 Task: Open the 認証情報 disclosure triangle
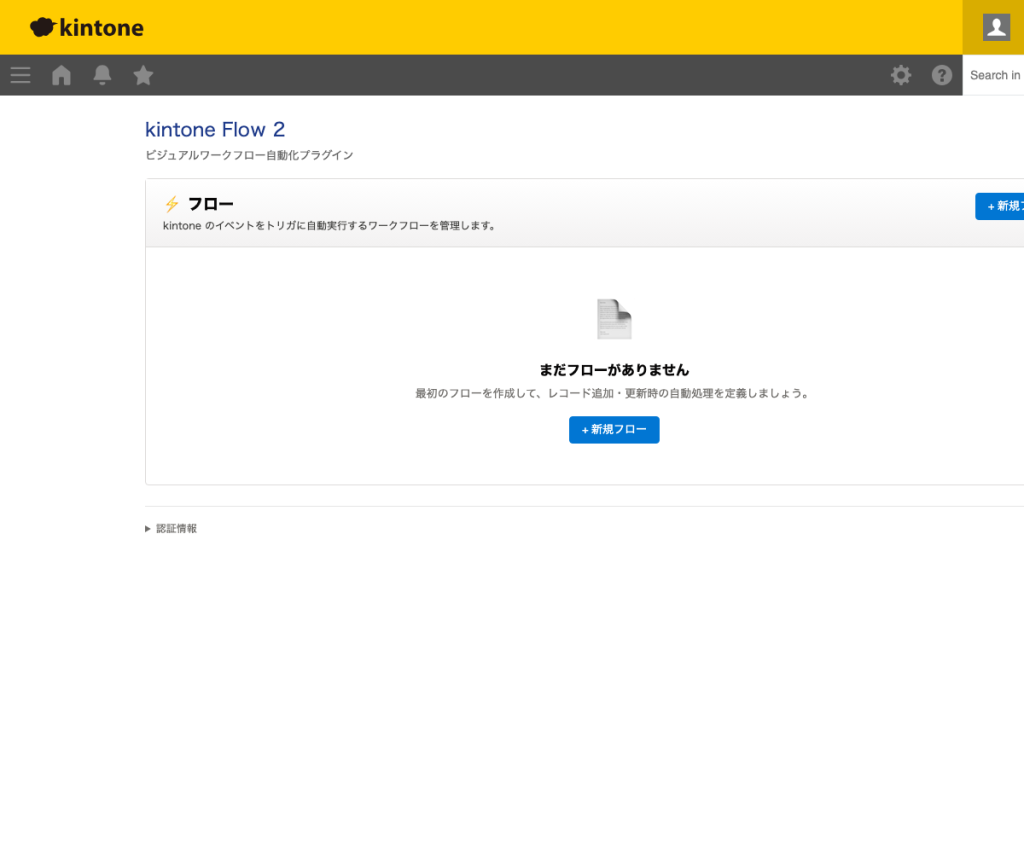coord(148,528)
